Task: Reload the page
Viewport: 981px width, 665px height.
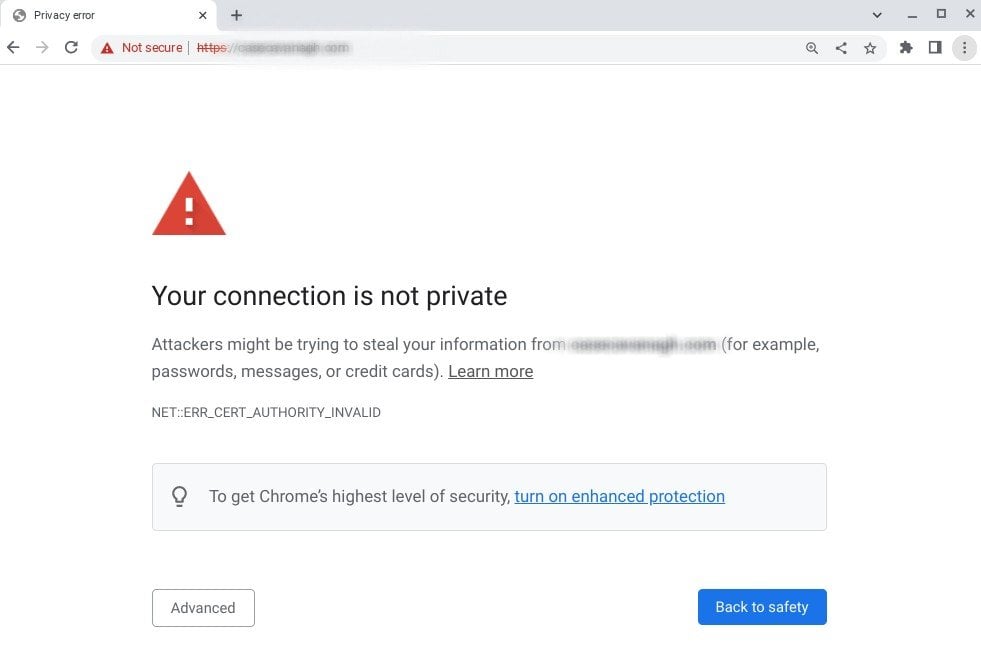Action: click(x=70, y=47)
